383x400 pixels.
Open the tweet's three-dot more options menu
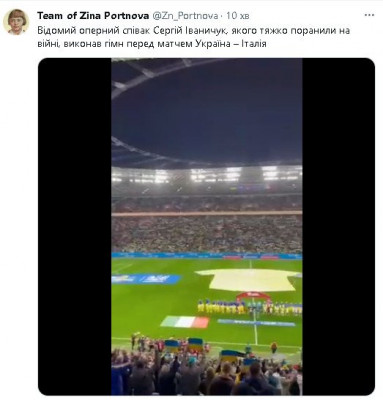coord(369,16)
